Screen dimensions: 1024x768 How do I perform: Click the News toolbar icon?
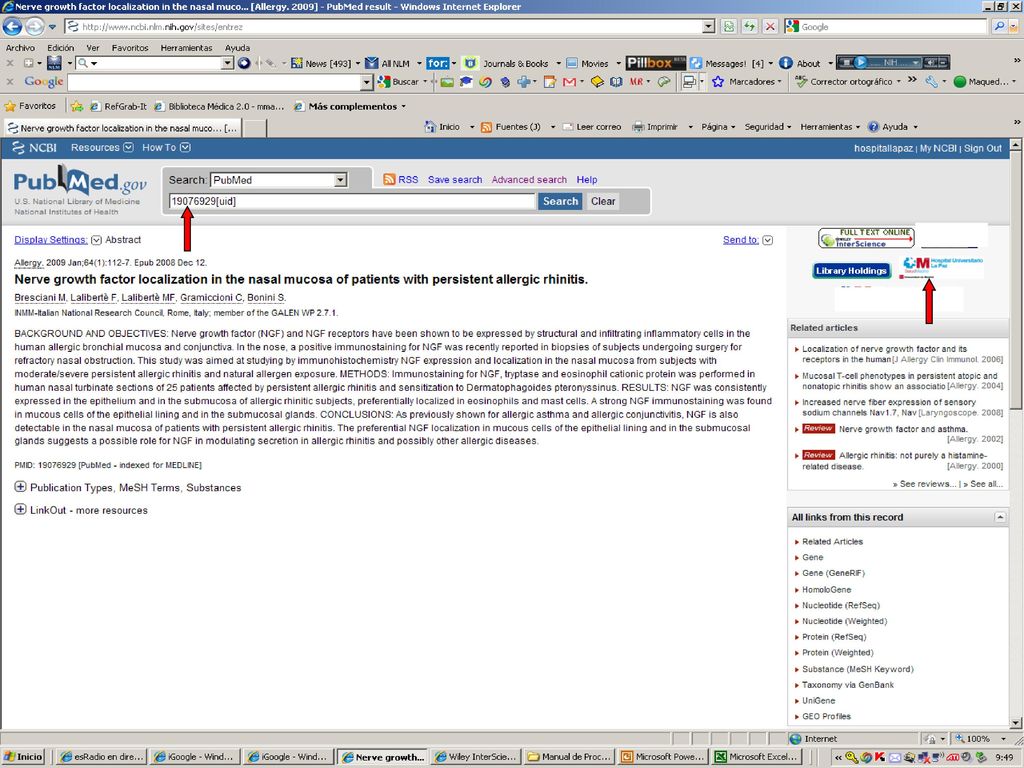296,63
